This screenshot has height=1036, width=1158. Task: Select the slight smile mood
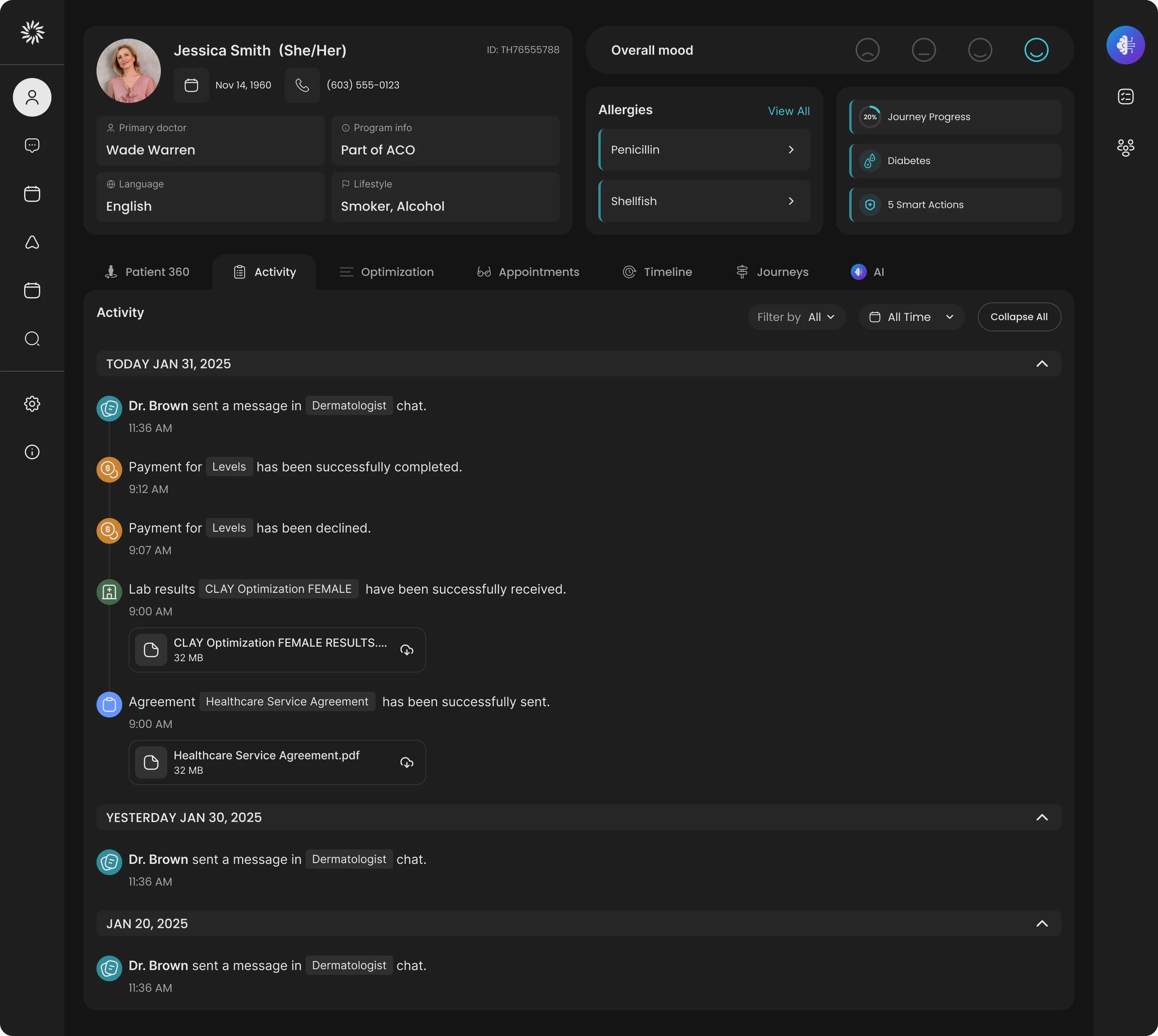(980, 50)
